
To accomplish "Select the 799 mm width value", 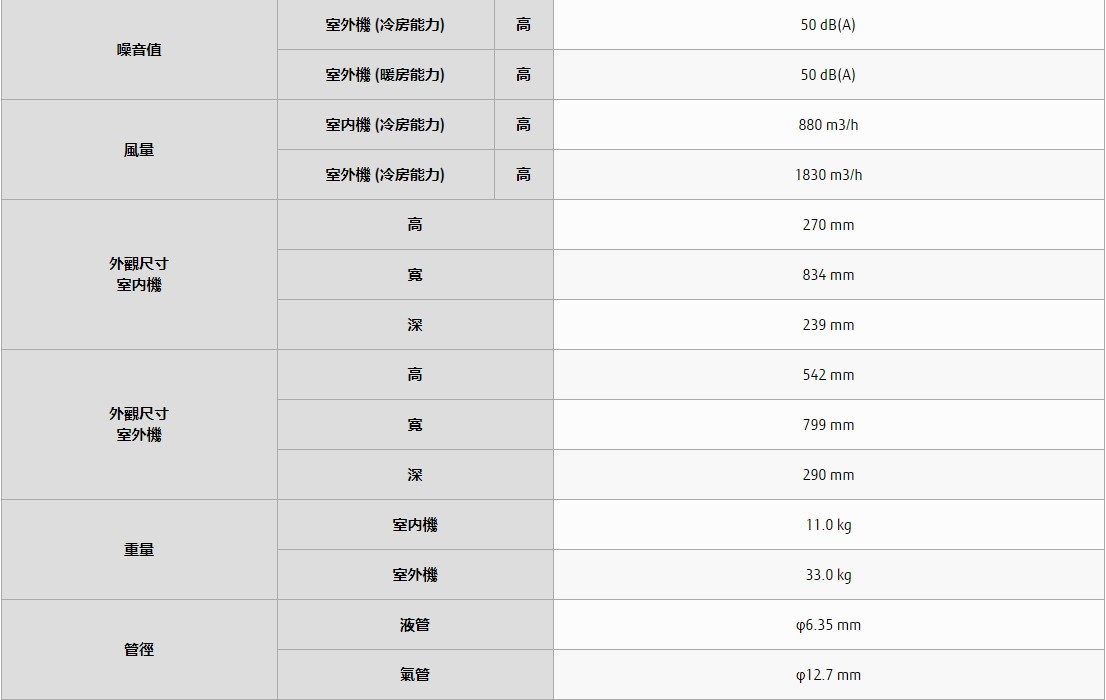I will 828,425.
